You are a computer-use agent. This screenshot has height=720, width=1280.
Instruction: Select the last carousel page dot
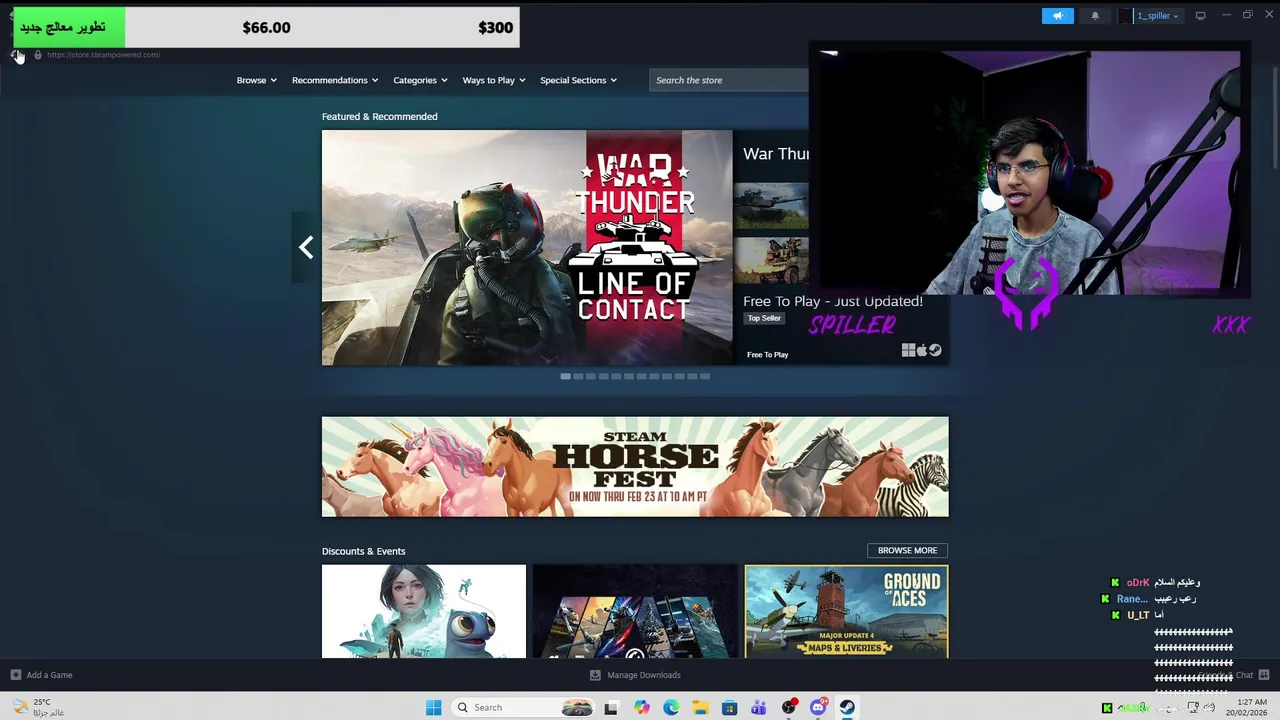705,376
